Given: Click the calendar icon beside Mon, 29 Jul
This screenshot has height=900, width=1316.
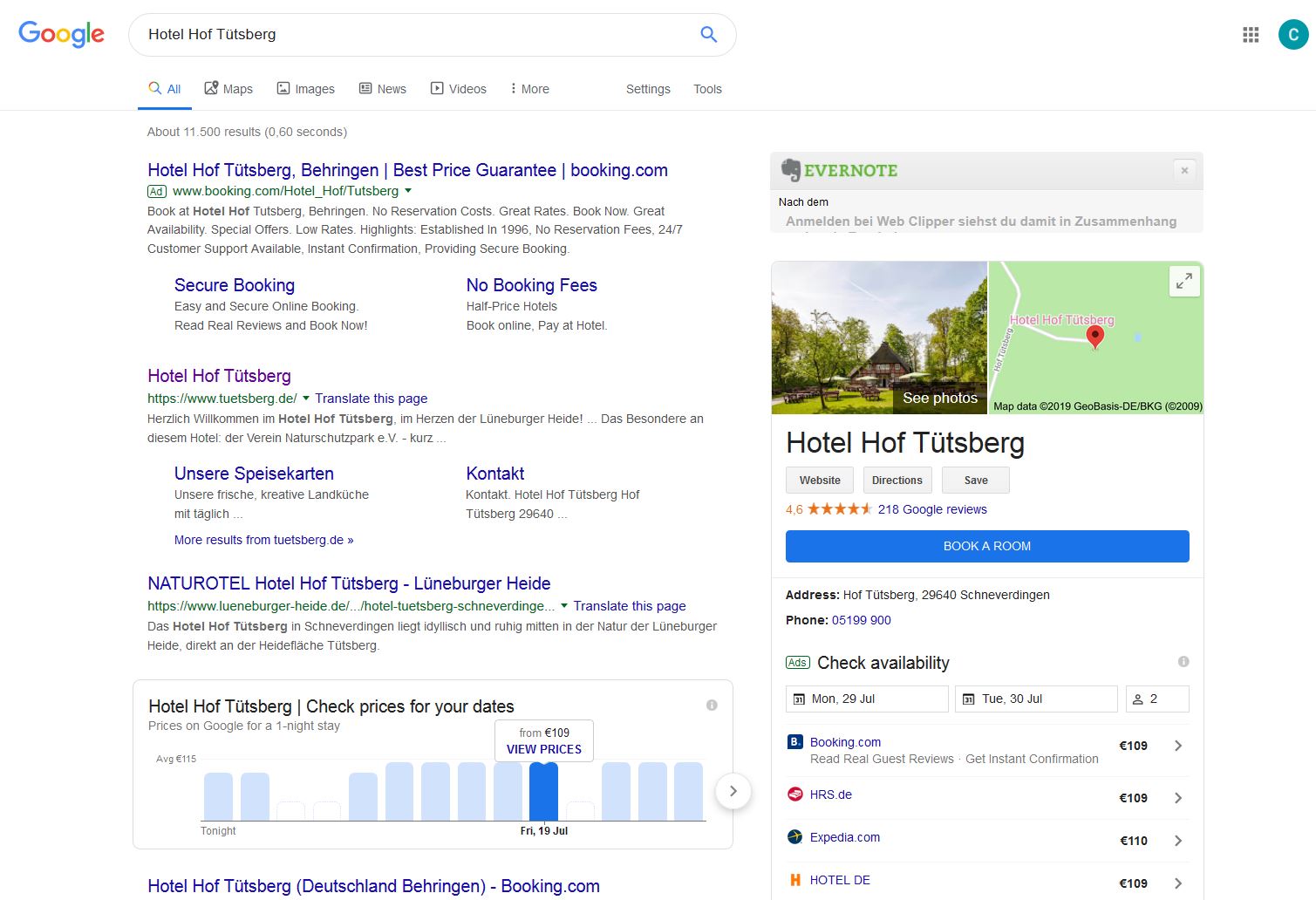Looking at the screenshot, I should [799, 699].
